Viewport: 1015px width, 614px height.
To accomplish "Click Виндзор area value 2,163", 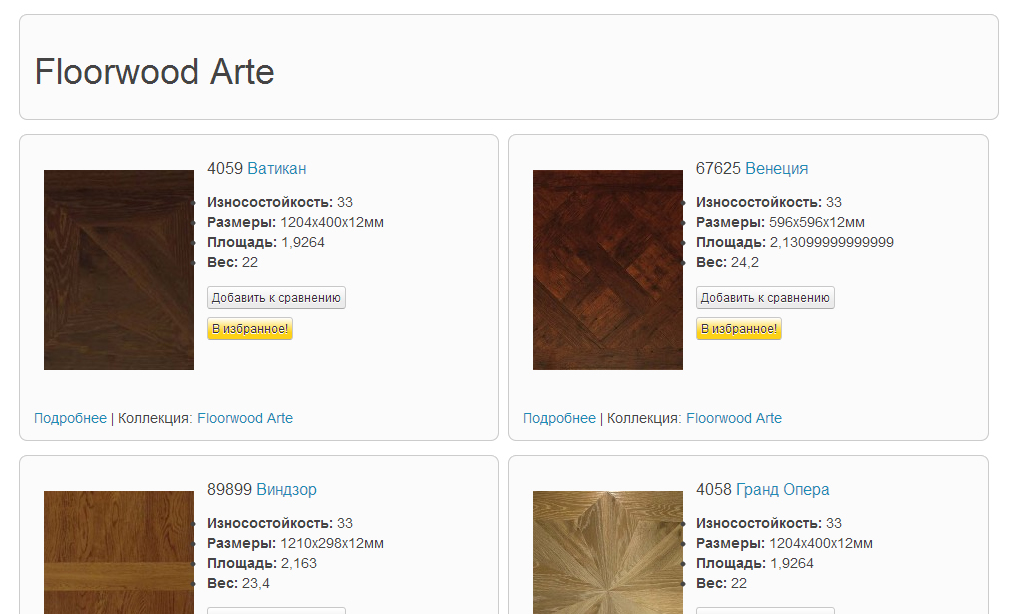I will (299, 563).
